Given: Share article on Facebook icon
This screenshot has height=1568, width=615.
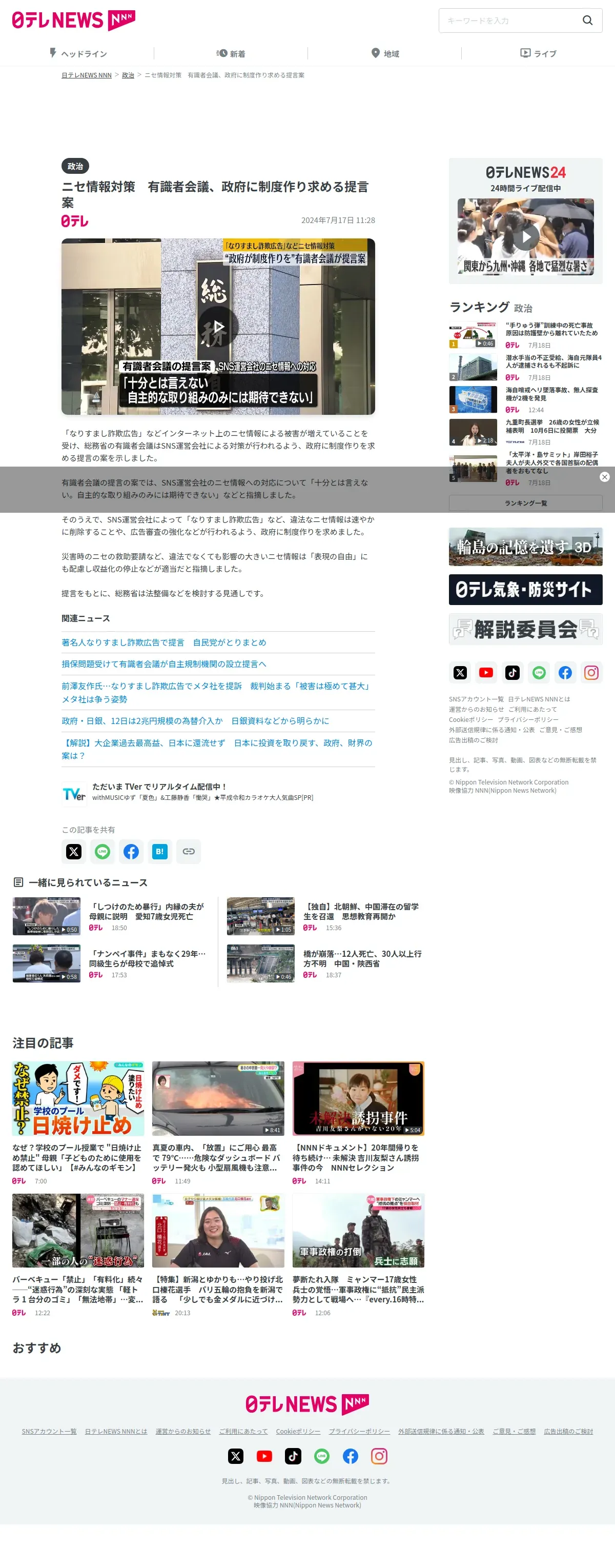Looking at the screenshot, I should coord(131,851).
